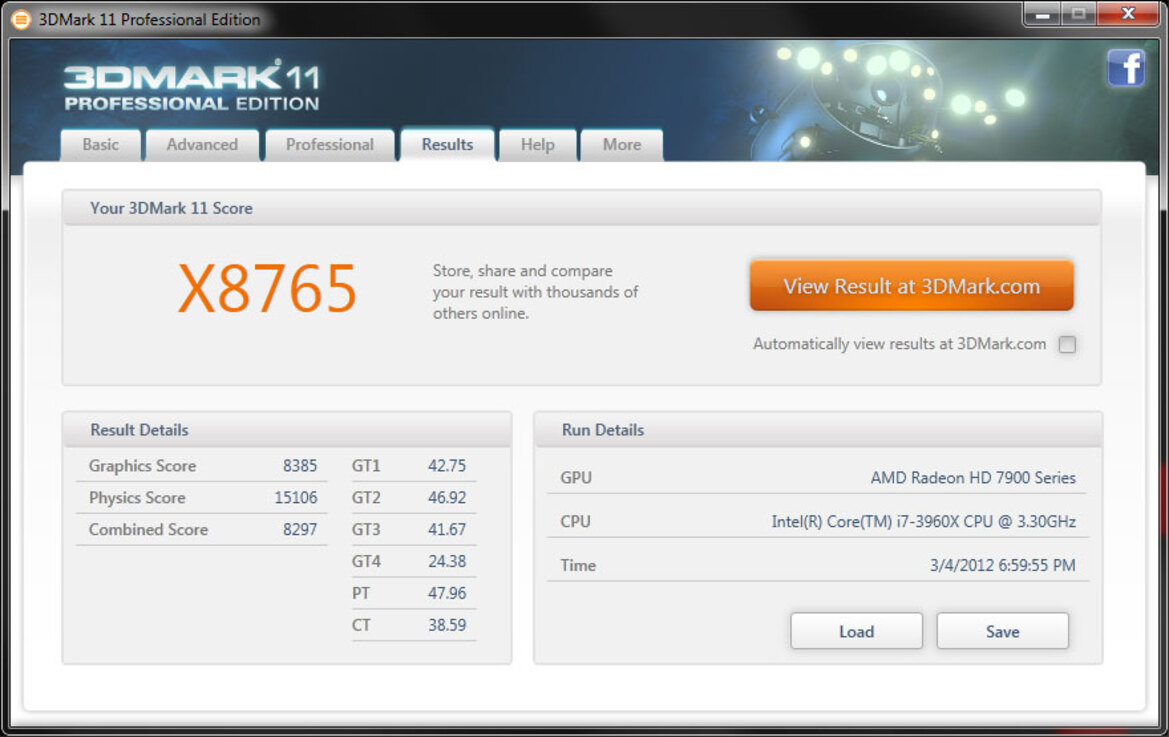Click the 3DMark 11 title bar icon
Viewport: 1169px width, 737px height.
point(21,19)
